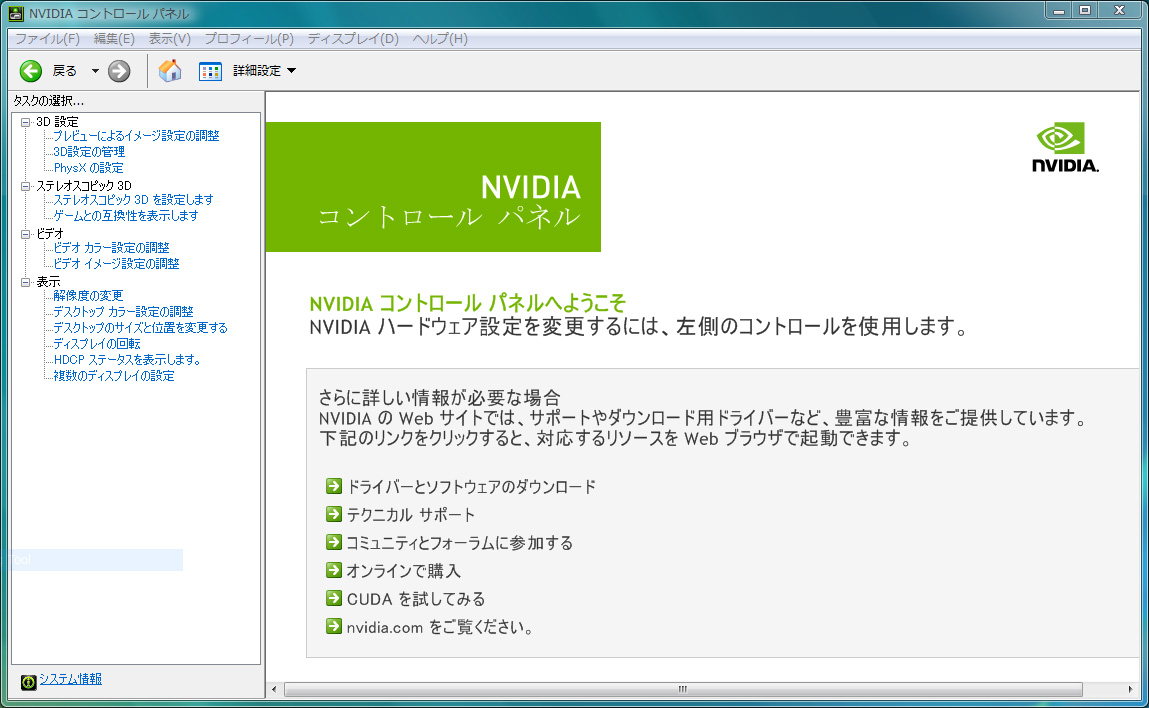Click the System Information icon beside システム情報
Screen dimensions: 1149x708
(x=29, y=682)
